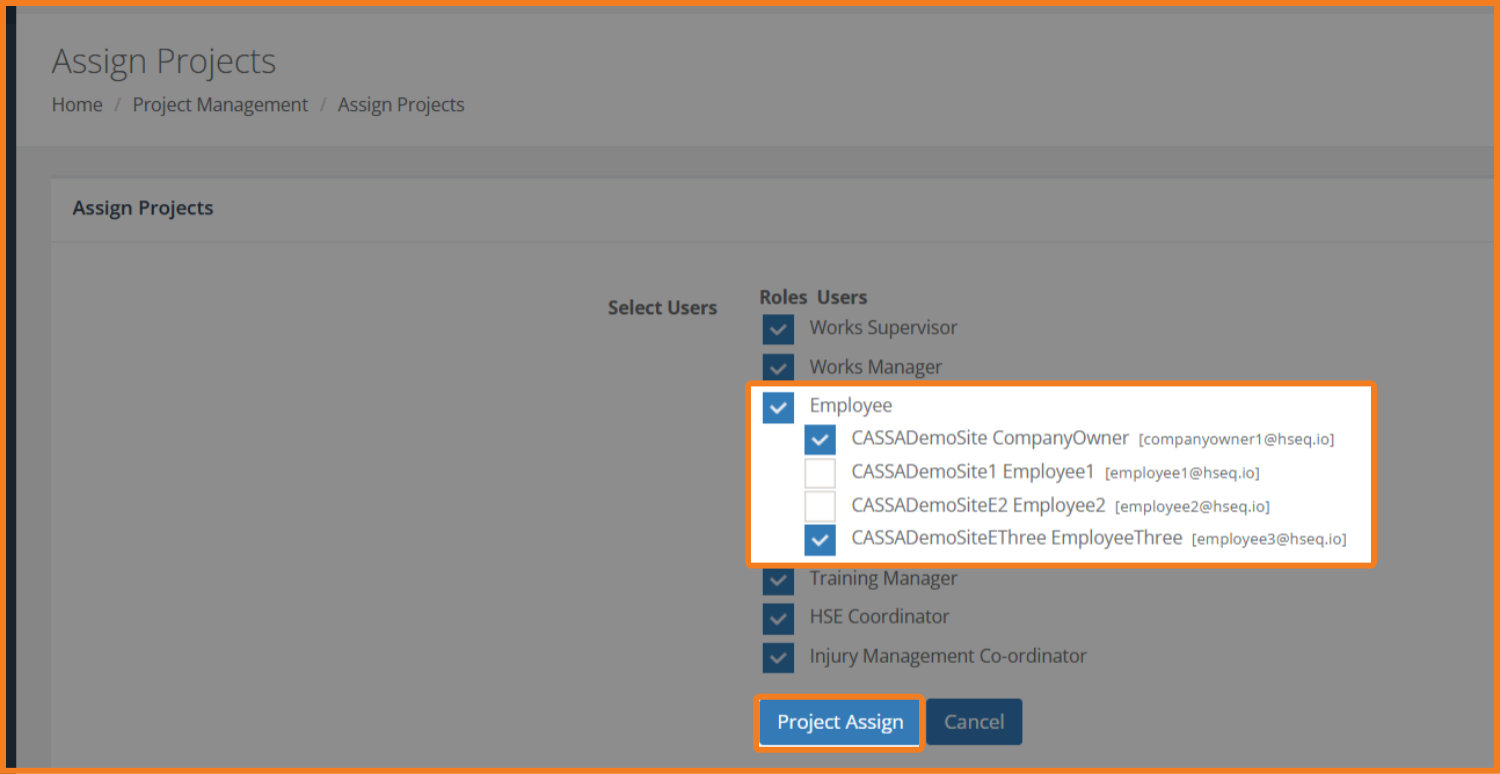Uncheck Injury Management Co-ordinator checkbox
The width and height of the screenshot is (1500, 774).
(x=778, y=658)
